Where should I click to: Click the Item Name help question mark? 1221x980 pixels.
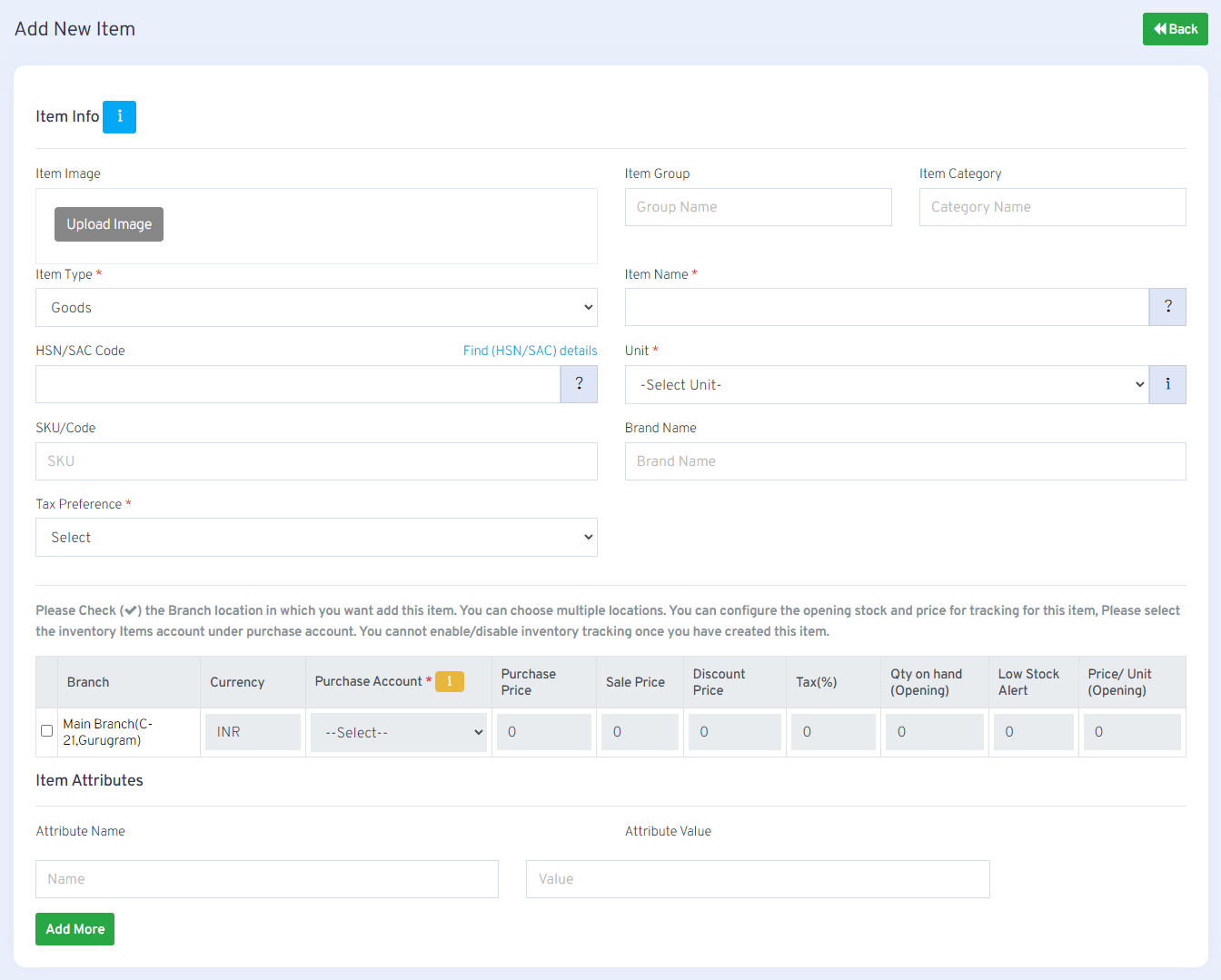pos(1167,307)
